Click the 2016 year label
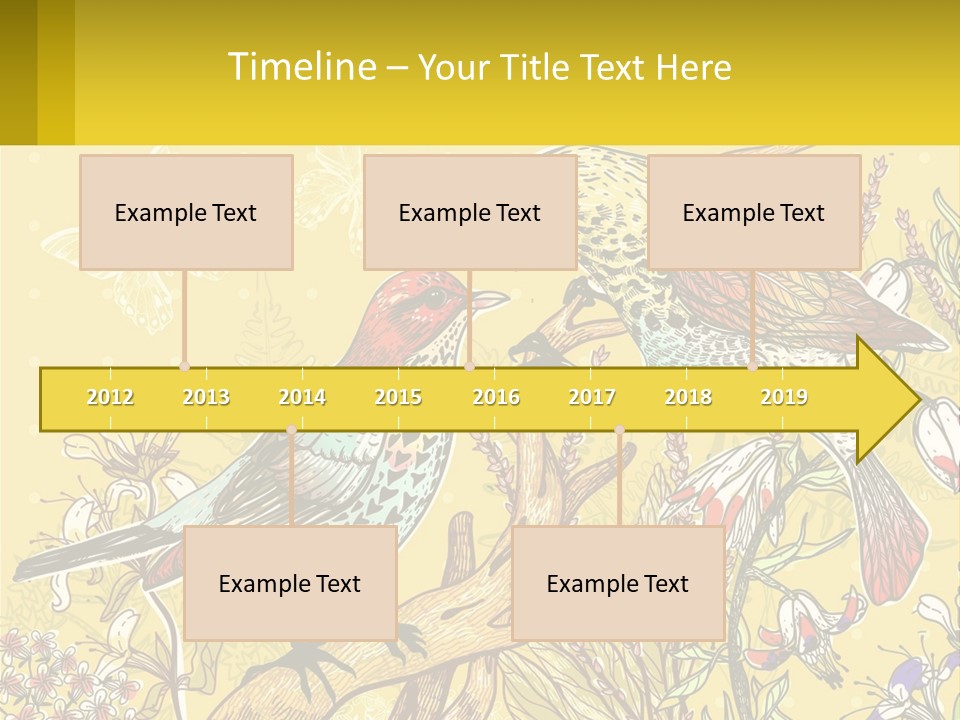The width and height of the screenshot is (960, 720). (496, 397)
